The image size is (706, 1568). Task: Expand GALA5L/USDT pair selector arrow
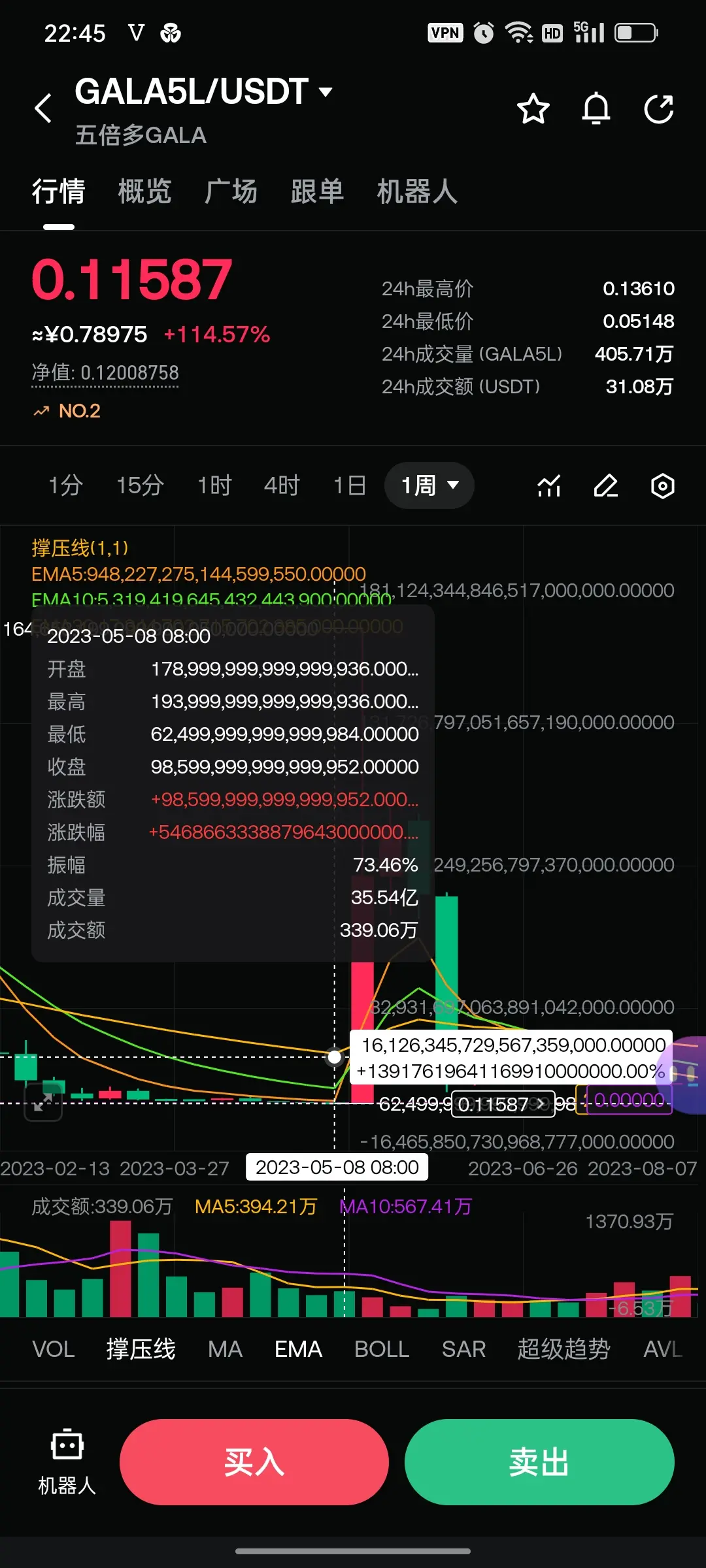point(326,91)
